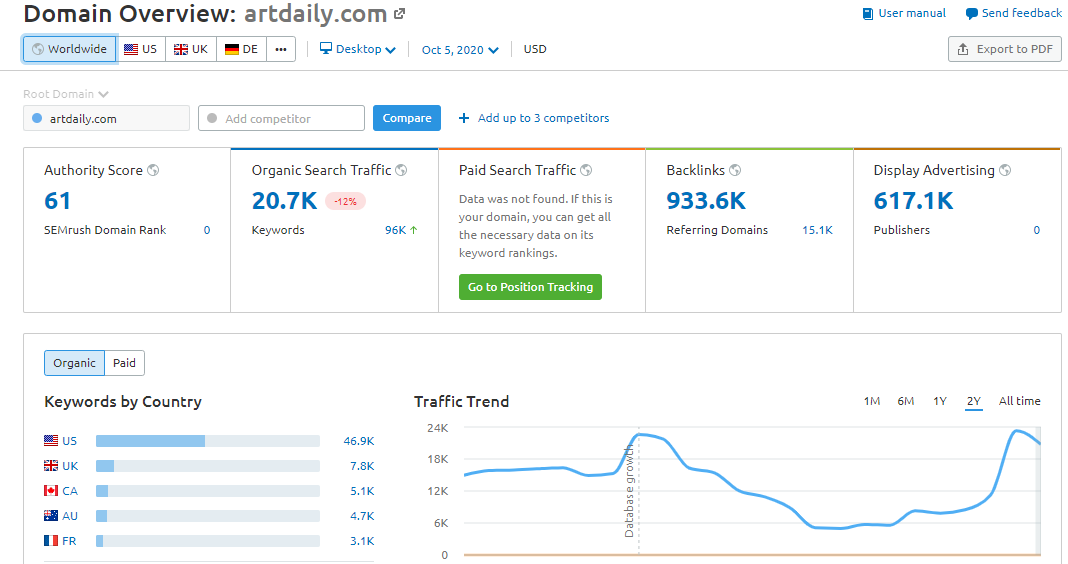Open the 617.1K display advertising value
Image resolution: width=1068 pixels, height=564 pixels.
tap(913, 201)
